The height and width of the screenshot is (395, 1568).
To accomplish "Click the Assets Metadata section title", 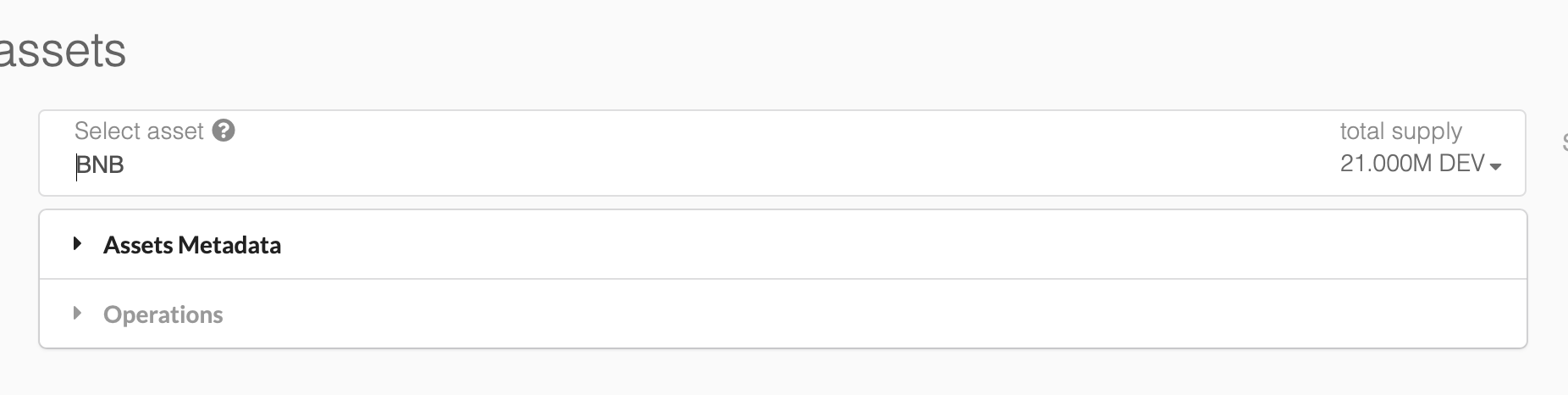I will (192, 245).
